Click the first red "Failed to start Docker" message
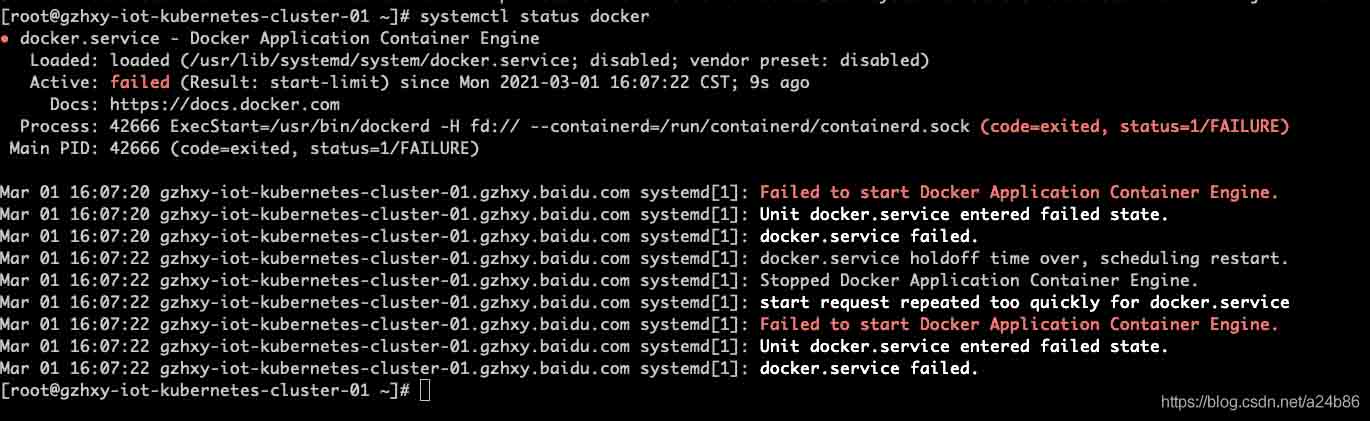The width and height of the screenshot is (1370, 421). point(1019,192)
